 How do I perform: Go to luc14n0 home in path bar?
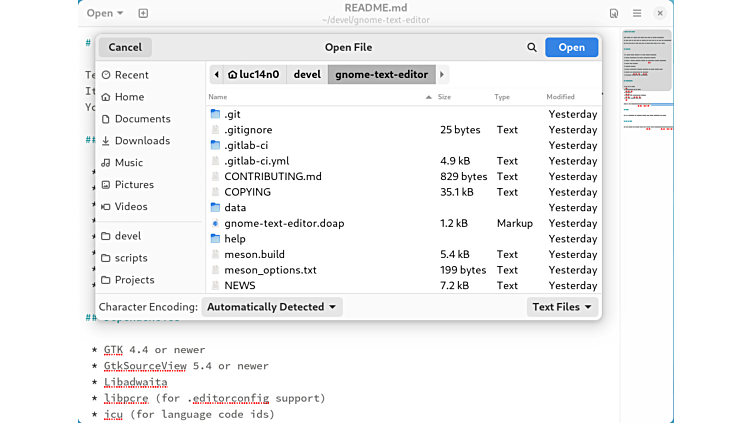coord(253,74)
